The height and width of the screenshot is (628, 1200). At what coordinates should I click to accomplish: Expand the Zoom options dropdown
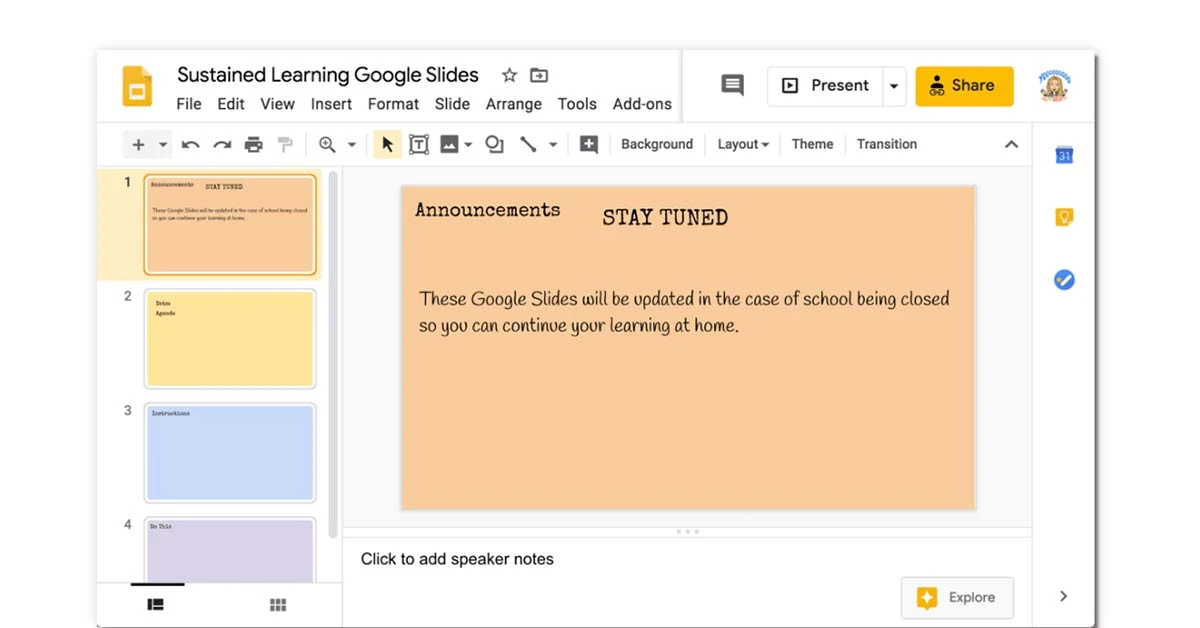tap(352, 144)
